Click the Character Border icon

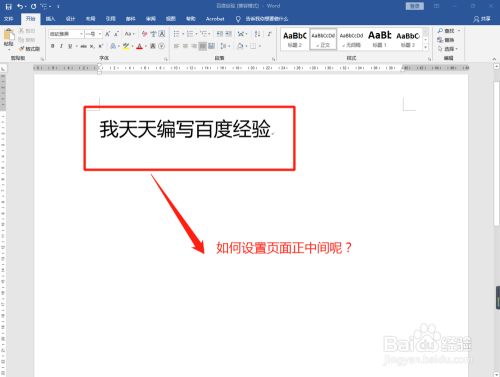point(162,34)
